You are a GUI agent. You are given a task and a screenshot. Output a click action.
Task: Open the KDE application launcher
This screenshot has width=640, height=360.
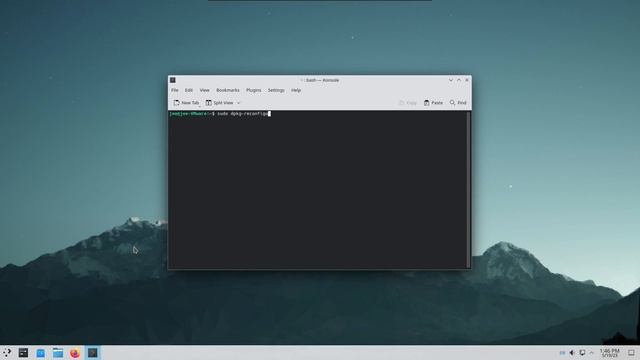point(7,353)
